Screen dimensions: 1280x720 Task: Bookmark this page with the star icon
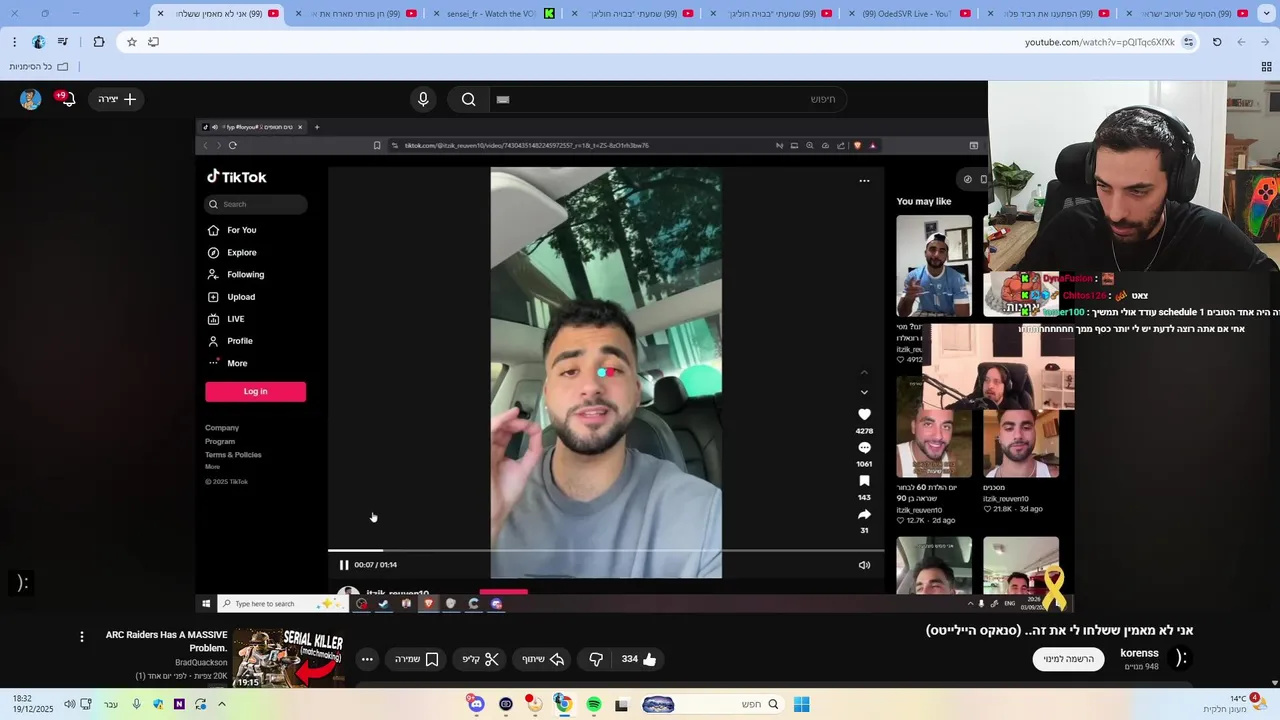[131, 42]
